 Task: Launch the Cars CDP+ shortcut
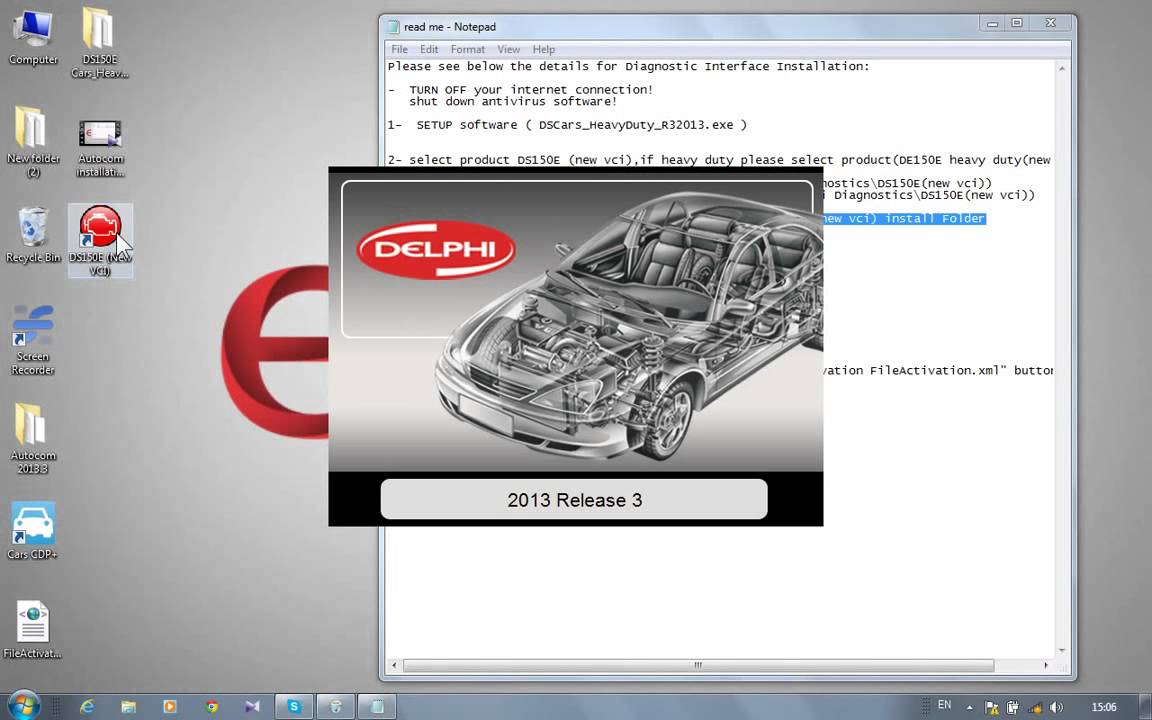33,530
